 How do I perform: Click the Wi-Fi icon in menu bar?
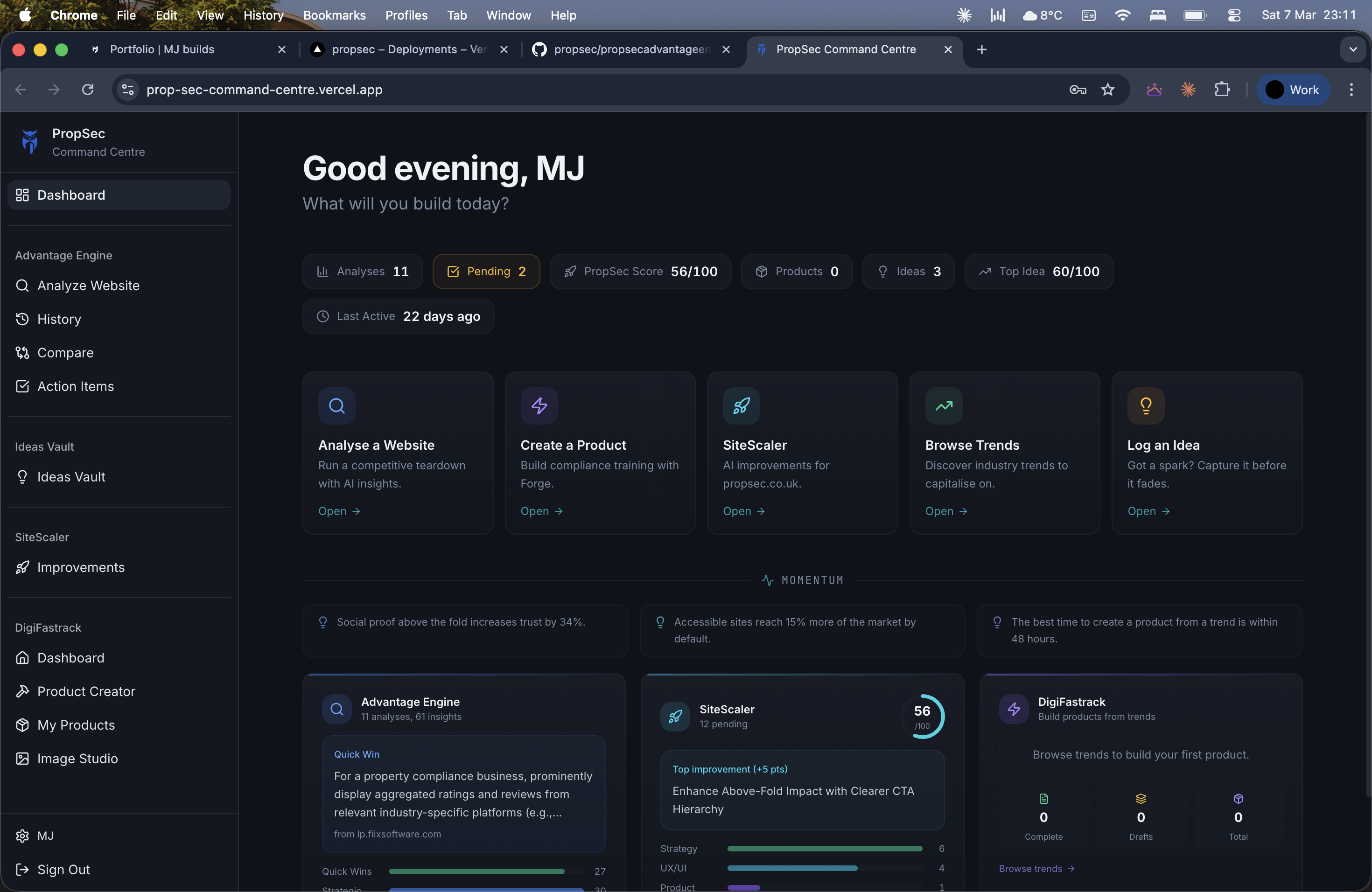(x=1122, y=15)
